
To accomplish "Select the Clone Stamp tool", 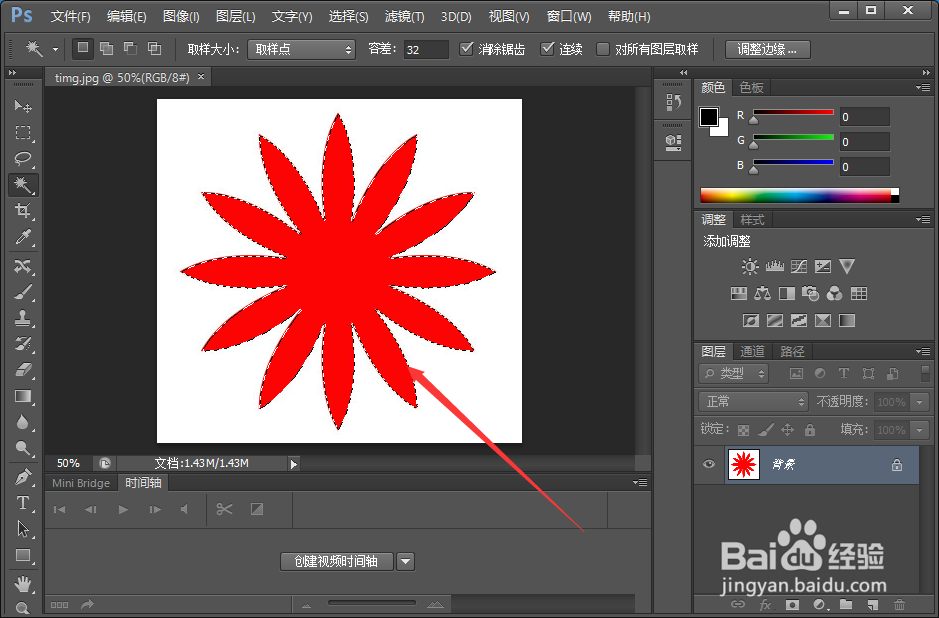I will pos(23,318).
